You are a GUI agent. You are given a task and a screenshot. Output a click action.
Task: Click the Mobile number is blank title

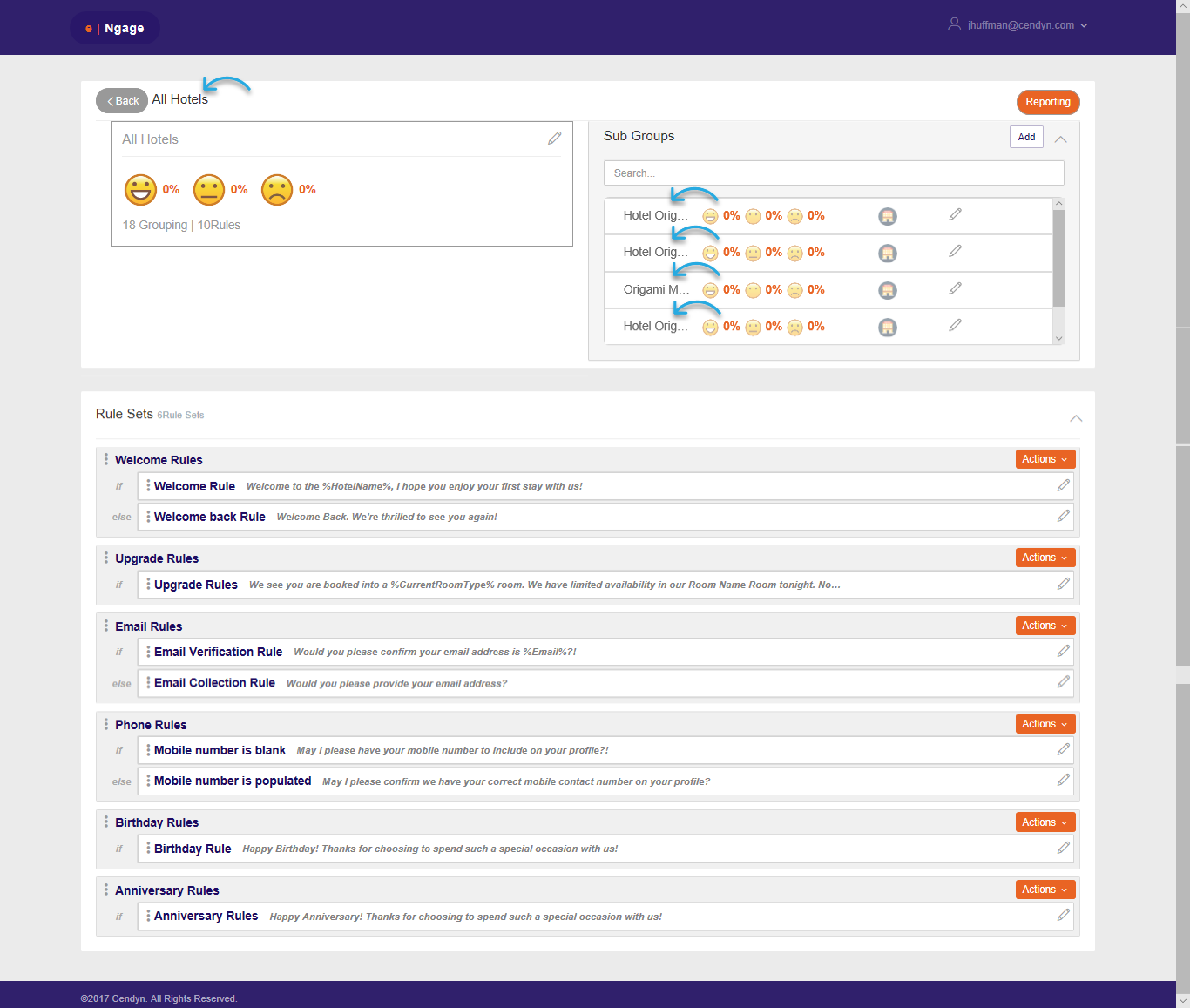(220, 750)
